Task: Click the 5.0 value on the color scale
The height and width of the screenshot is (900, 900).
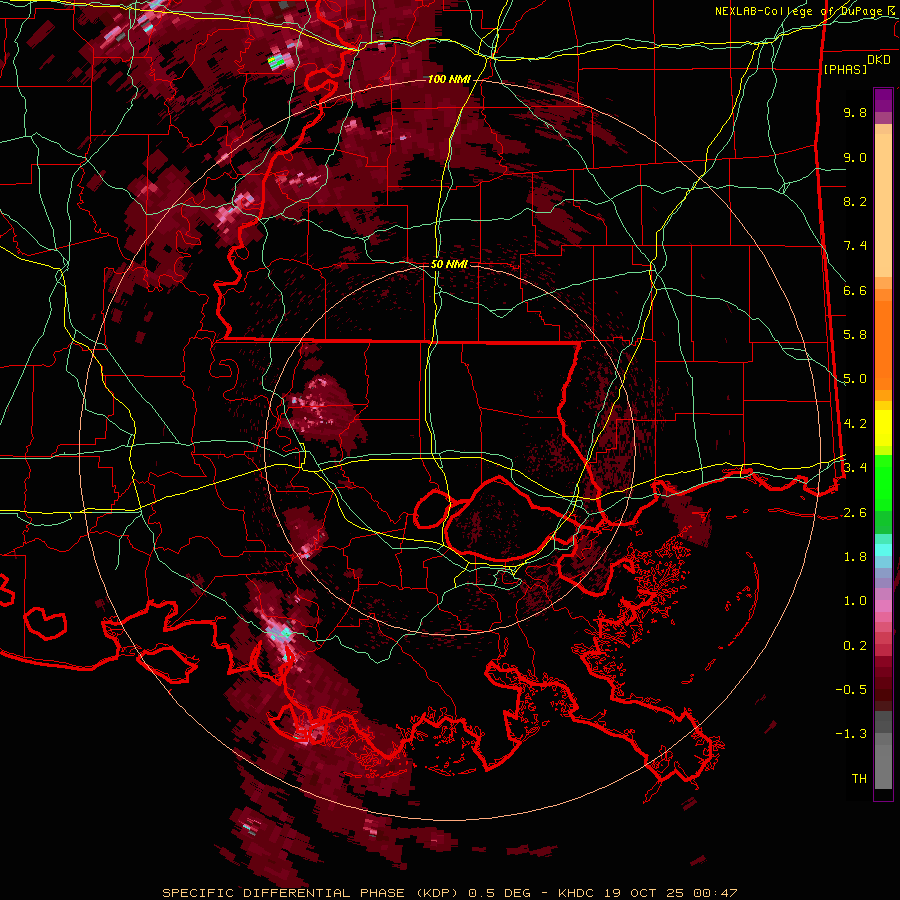Action: tap(855, 379)
